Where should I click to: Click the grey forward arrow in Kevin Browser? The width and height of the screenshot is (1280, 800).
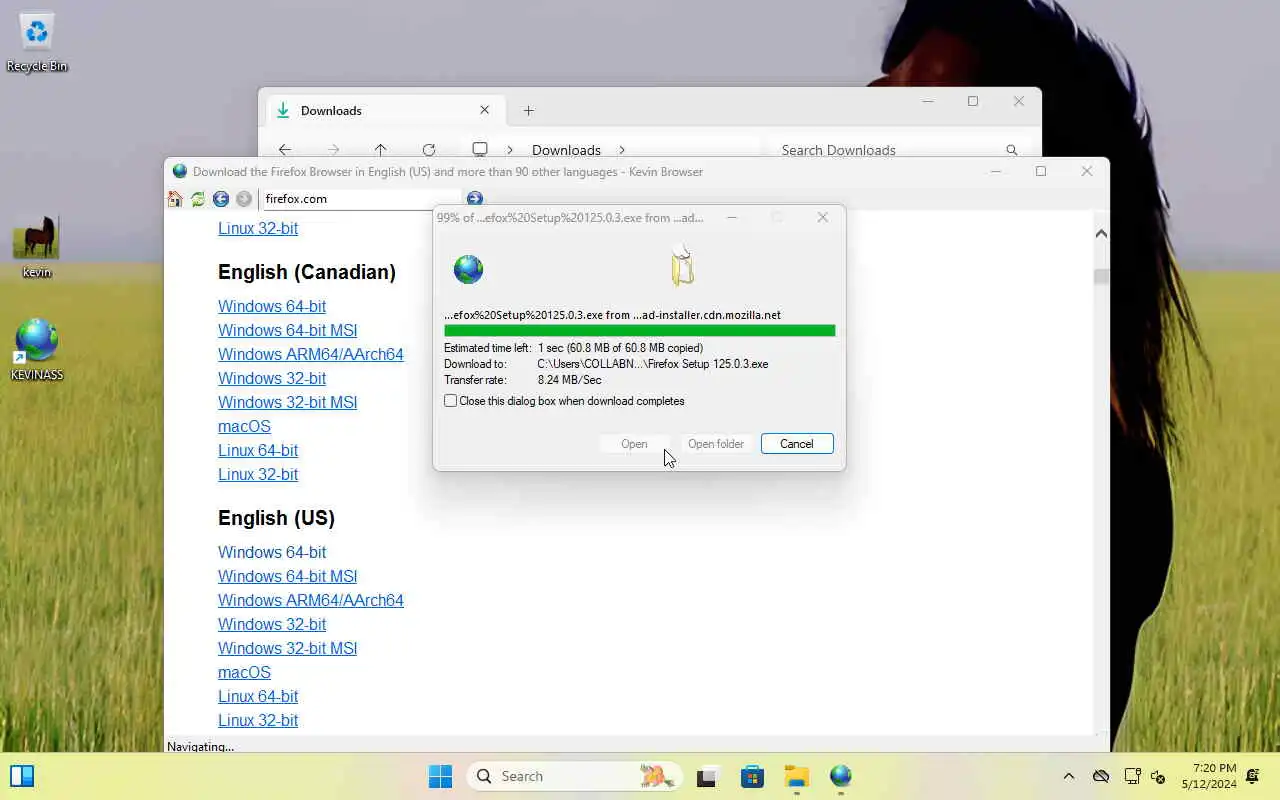(x=244, y=199)
